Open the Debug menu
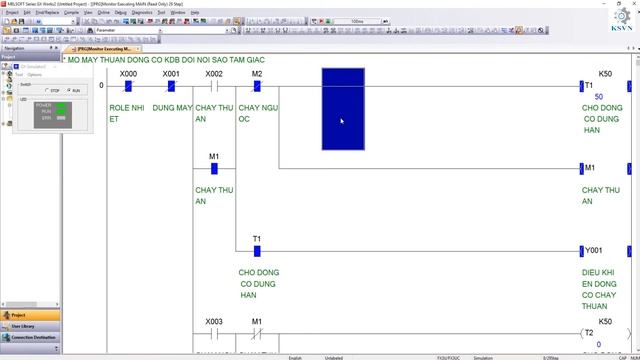Screen dimensions: 640x360 click(120, 13)
